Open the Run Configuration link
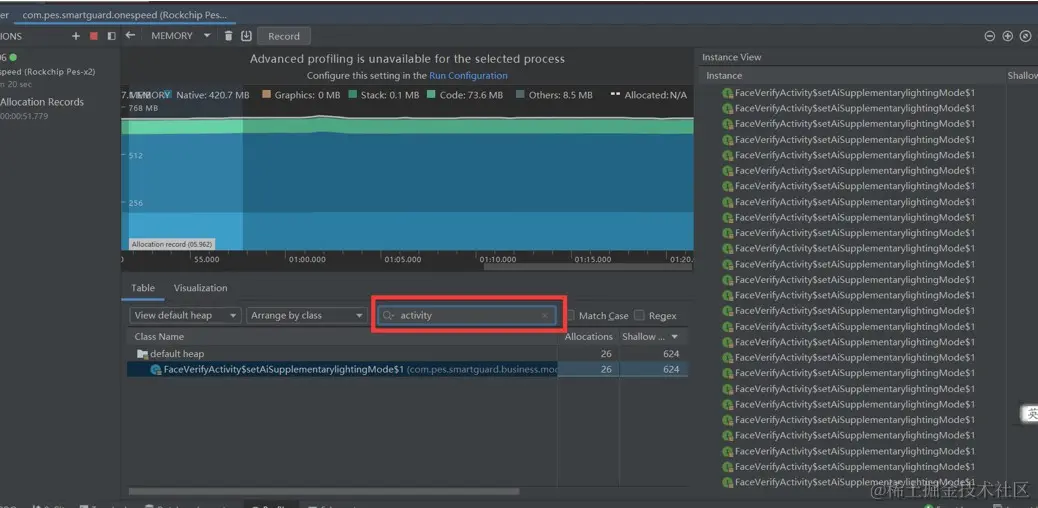1038x508 pixels. pyautogui.click(x=469, y=76)
